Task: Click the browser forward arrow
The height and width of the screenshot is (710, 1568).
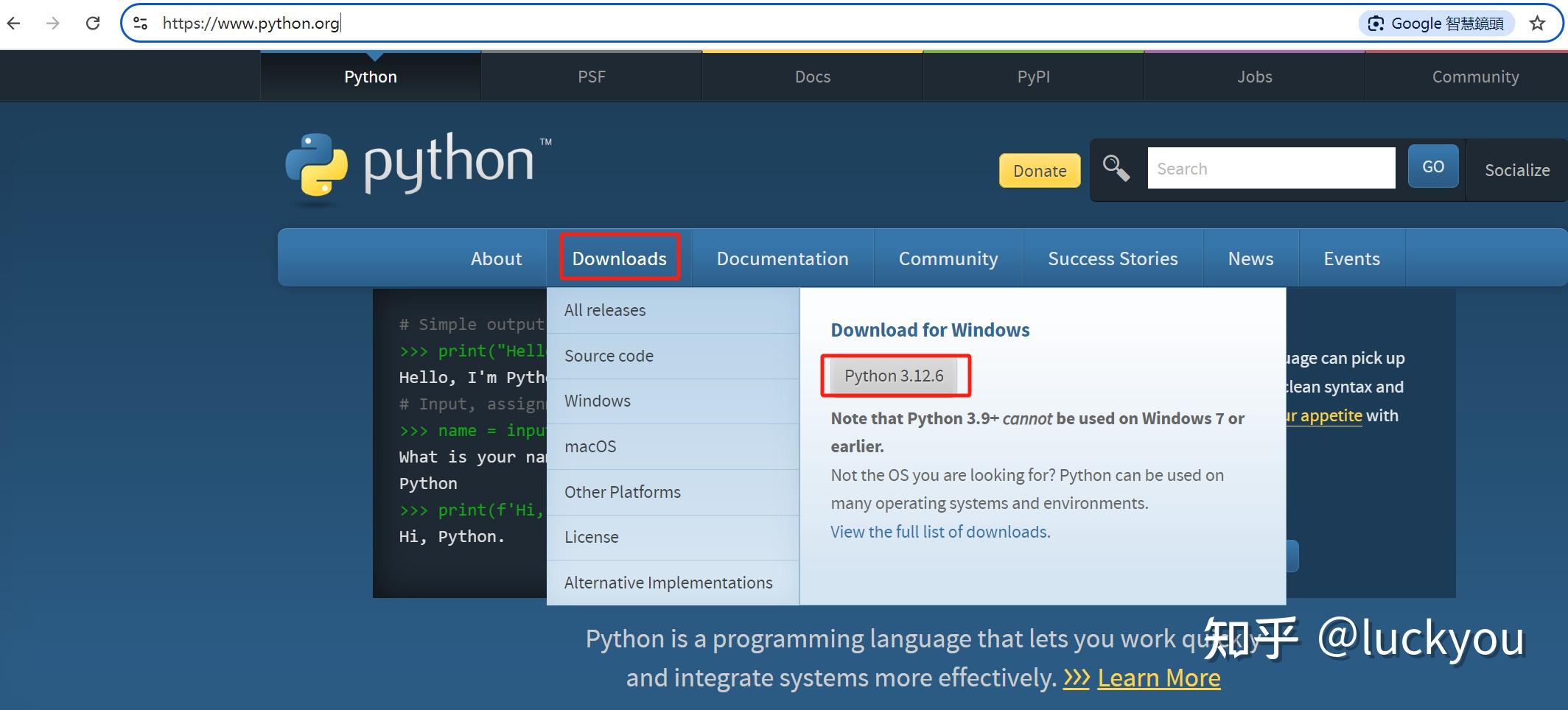Action: click(x=52, y=24)
